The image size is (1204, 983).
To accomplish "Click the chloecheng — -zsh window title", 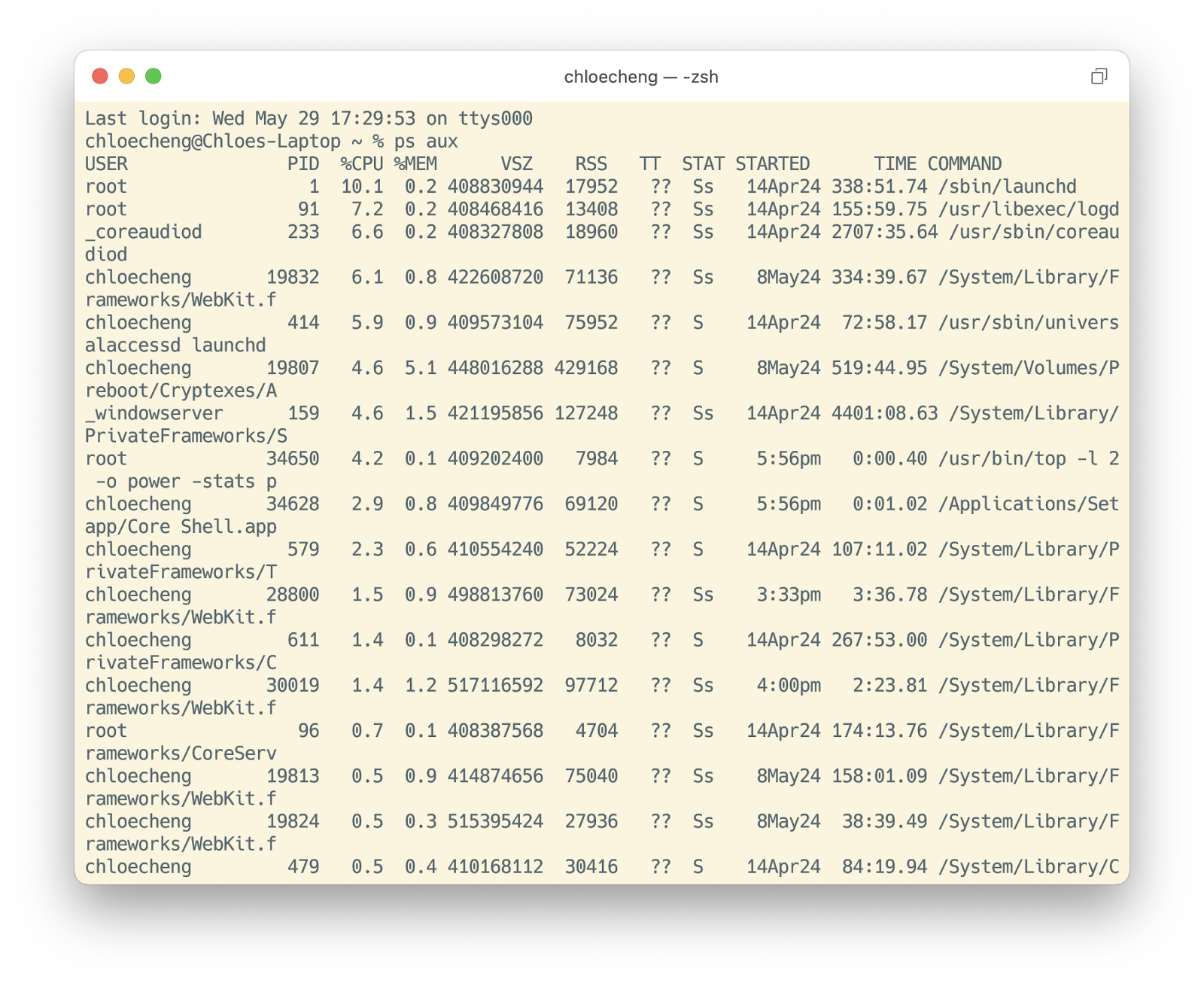I will pyautogui.click(x=640, y=77).
